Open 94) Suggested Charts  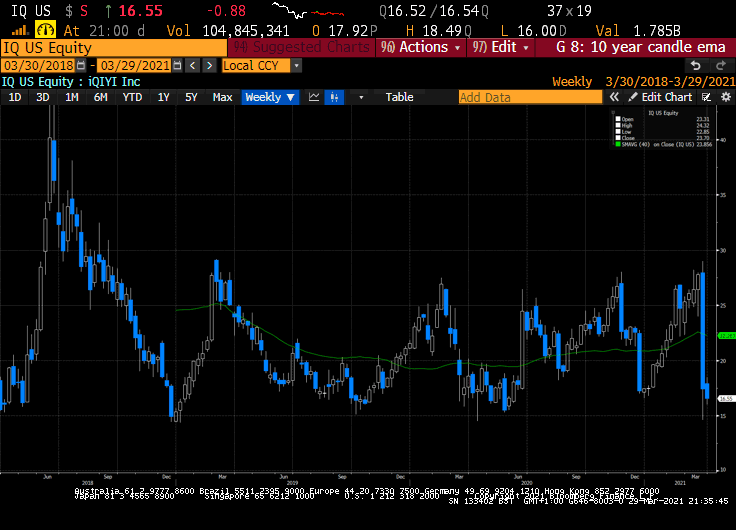[x=301, y=47]
